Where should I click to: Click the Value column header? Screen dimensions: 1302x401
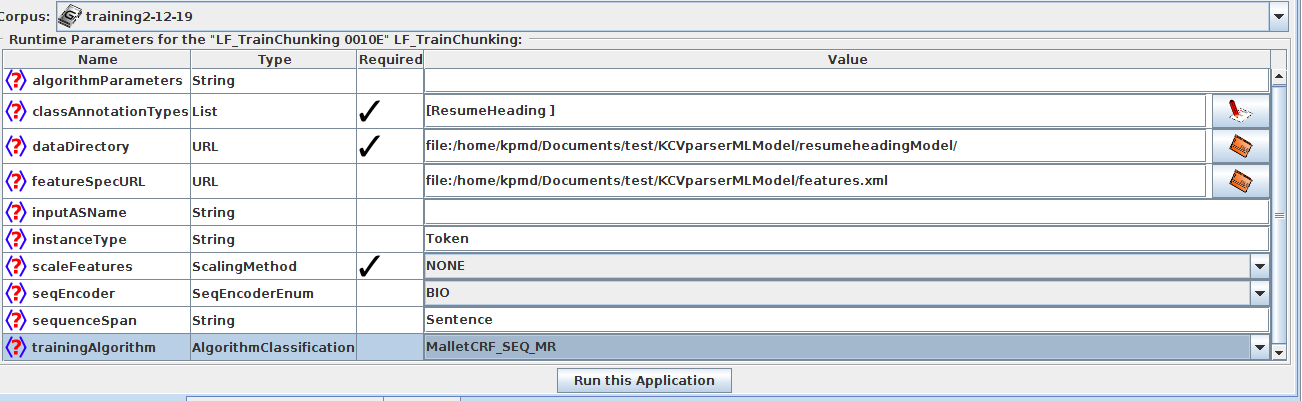tap(847, 59)
